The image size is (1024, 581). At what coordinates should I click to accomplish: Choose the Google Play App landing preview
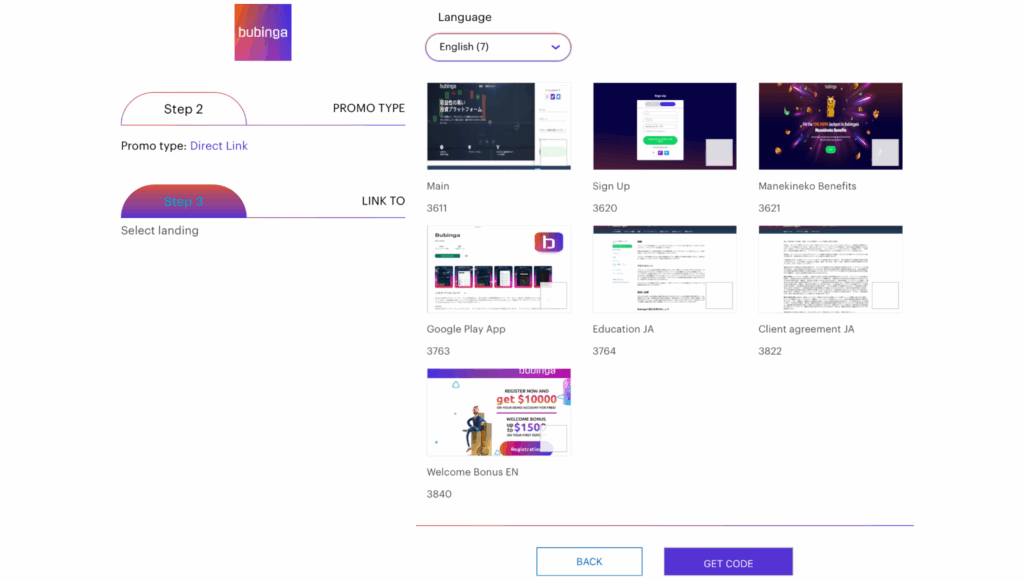click(498, 269)
